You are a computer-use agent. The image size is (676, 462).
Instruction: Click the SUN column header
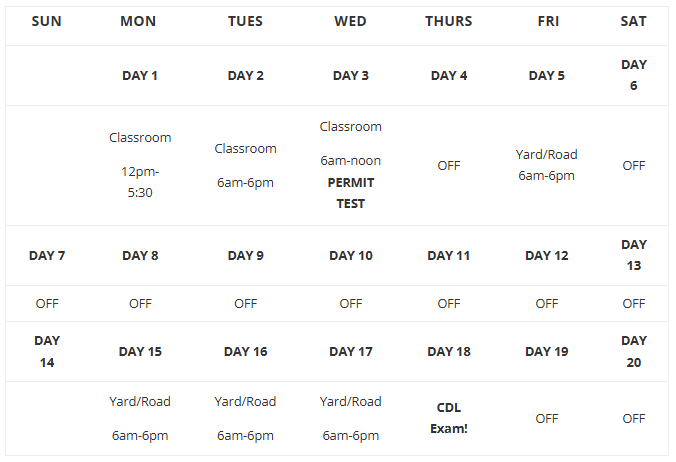point(47,21)
